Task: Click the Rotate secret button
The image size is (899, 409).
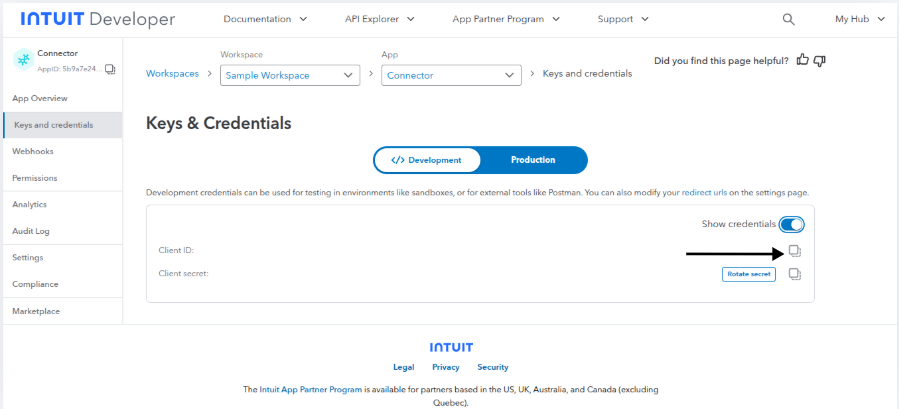Action: point(748,274)
